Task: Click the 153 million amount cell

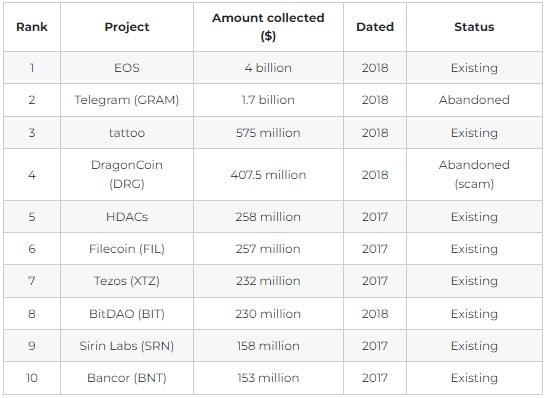Action: [x=268, y=378]
